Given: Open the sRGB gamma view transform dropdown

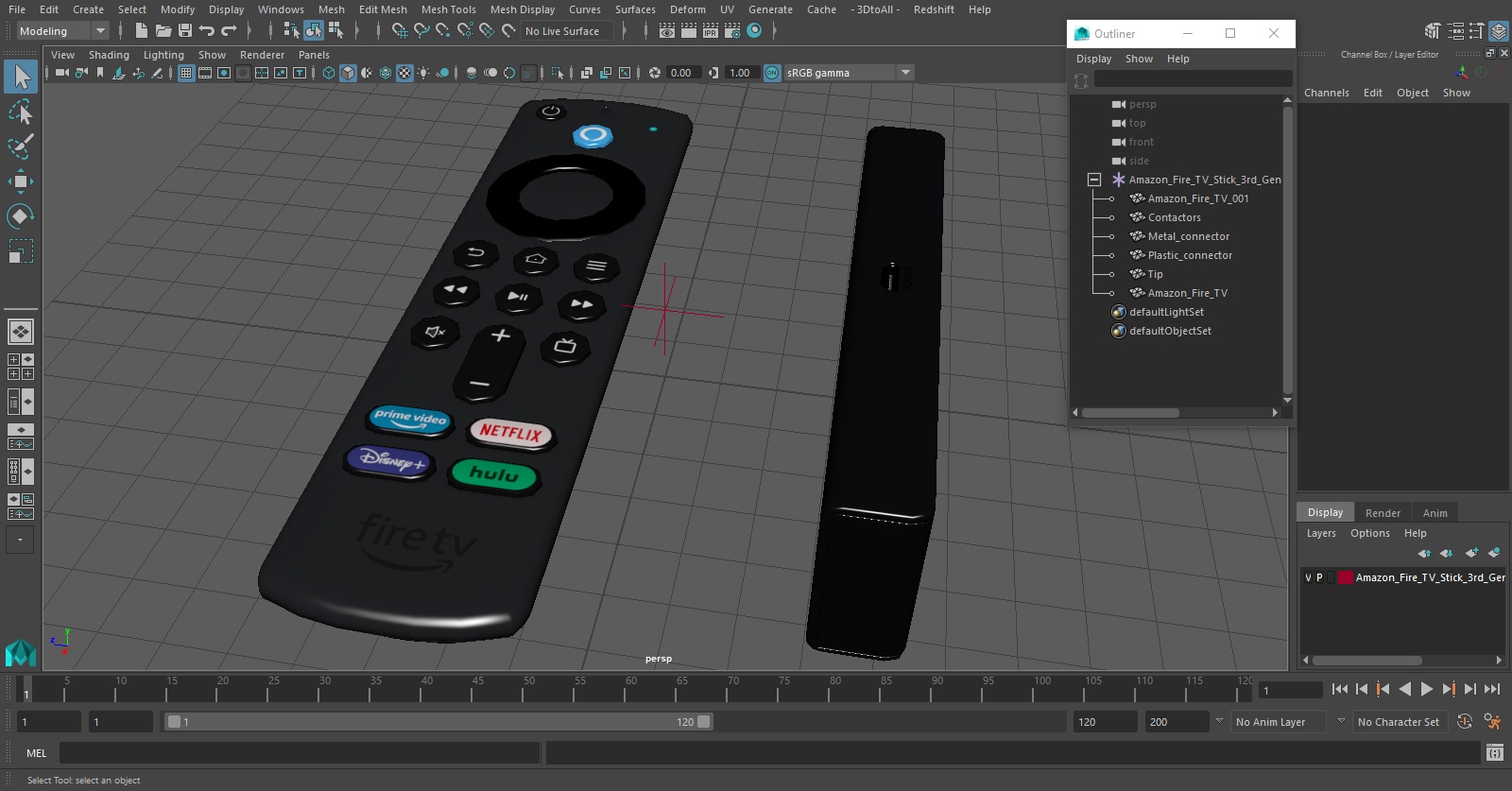Looking at the screenshot, I should [849, 73].
